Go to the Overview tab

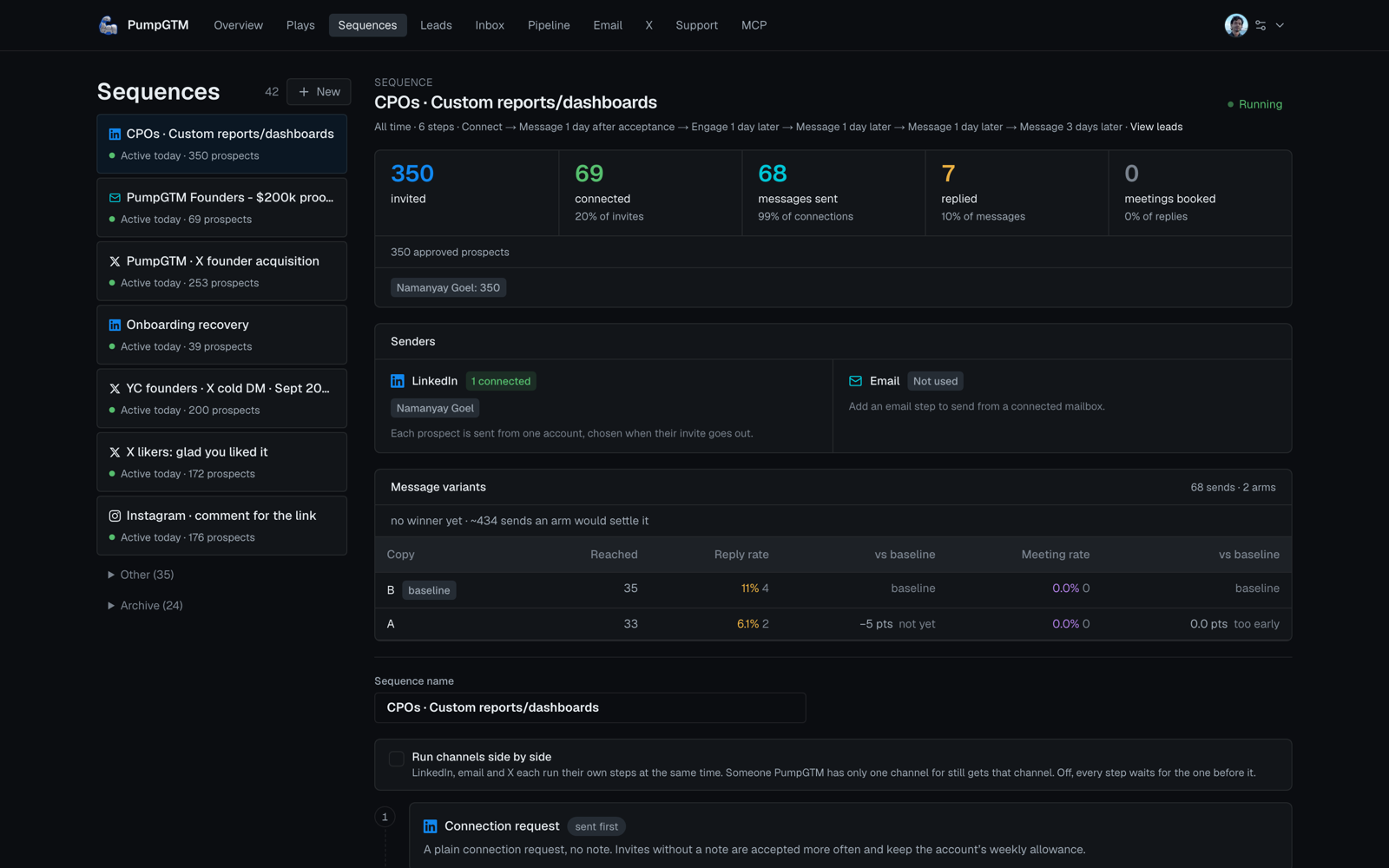point(238,25)
